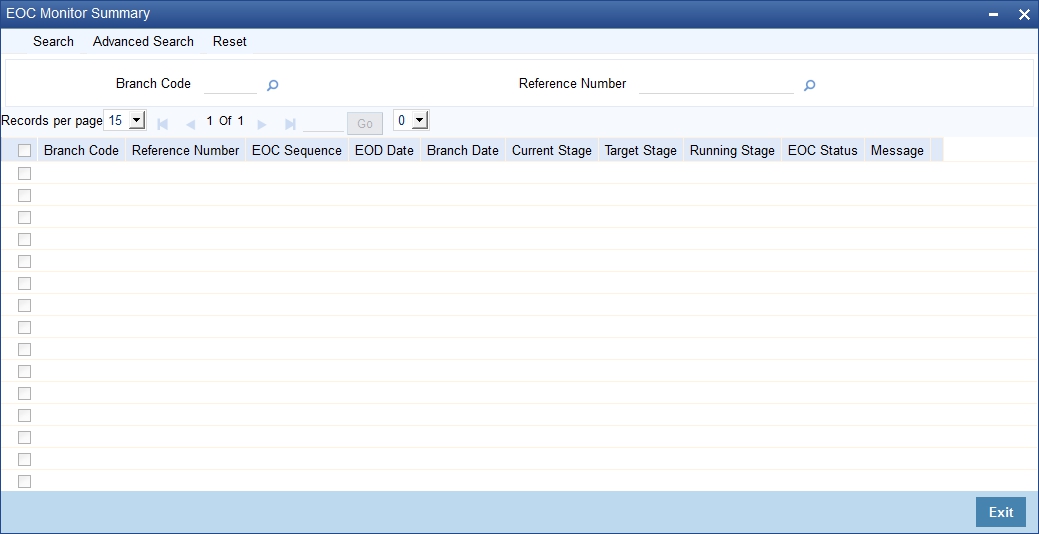Click the EOD Date column header
Viewport: 1039px width, 534px height.
pyautogui.click(x=384, y=150)
